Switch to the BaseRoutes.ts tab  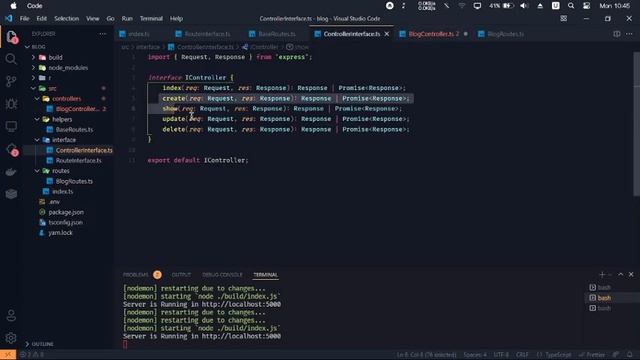click(277, 34)
